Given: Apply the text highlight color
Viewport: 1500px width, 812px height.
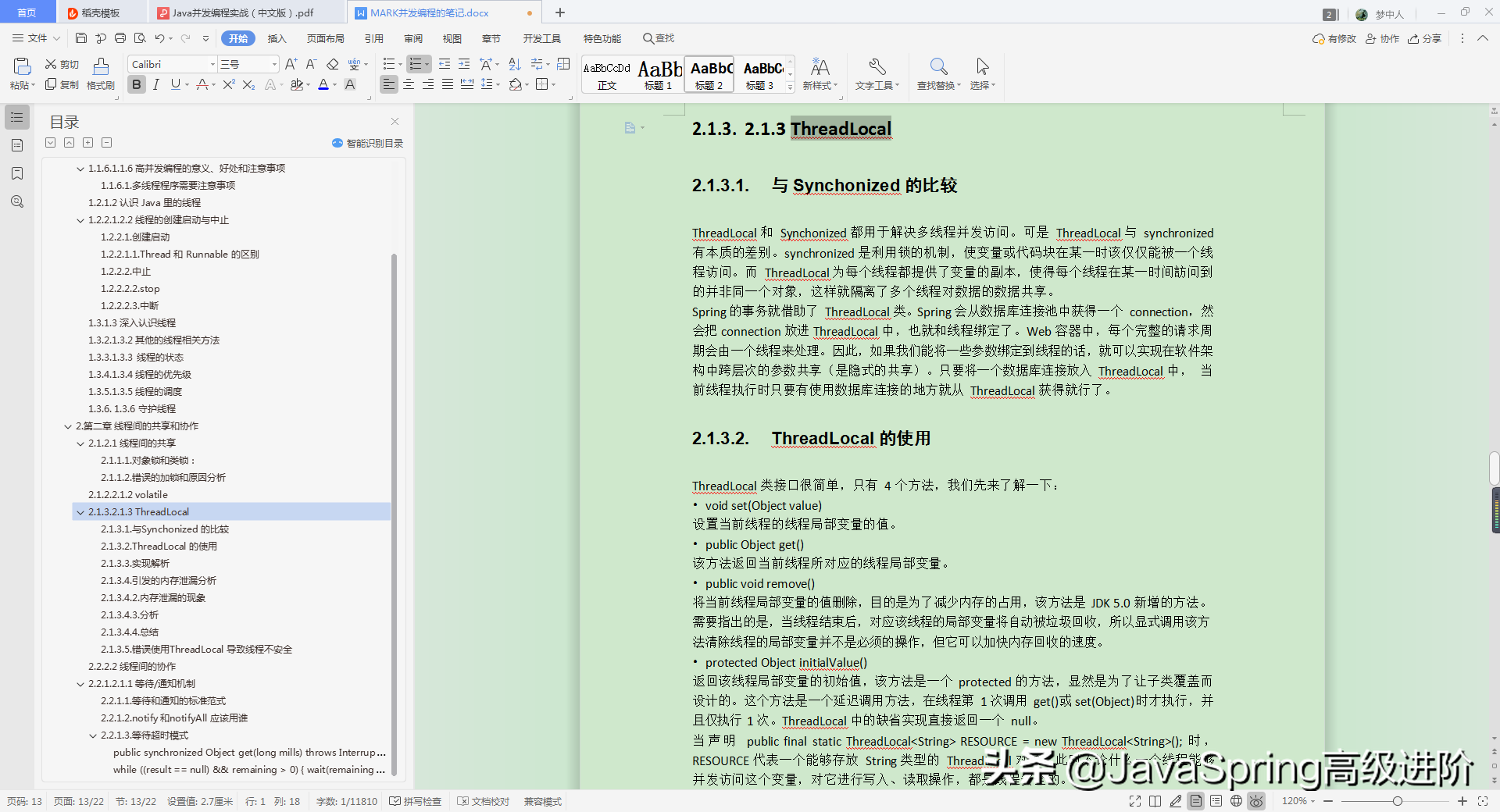Looking at the screenshot, I should 296,84.
